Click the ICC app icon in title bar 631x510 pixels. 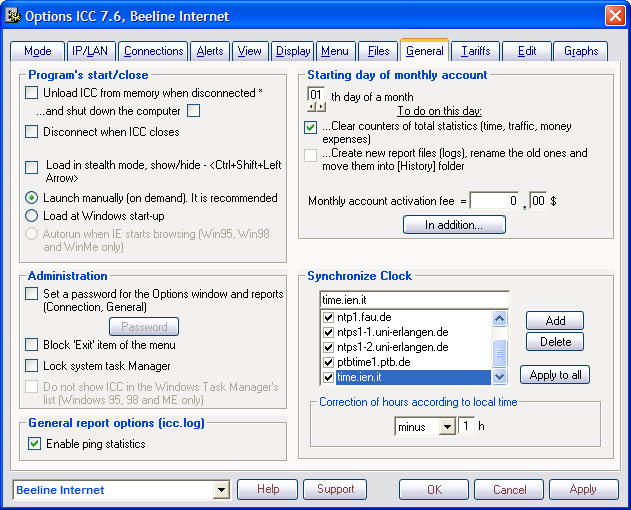(15, 16)
